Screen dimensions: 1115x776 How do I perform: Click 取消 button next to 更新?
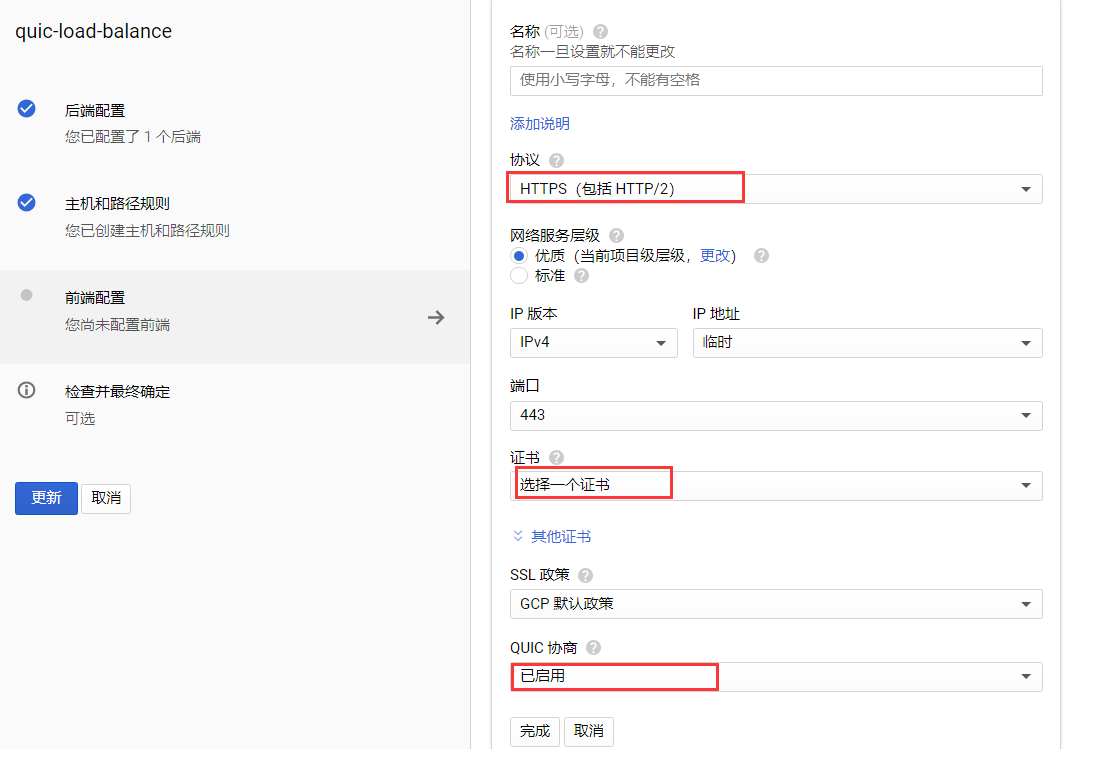tap(106, 498)
